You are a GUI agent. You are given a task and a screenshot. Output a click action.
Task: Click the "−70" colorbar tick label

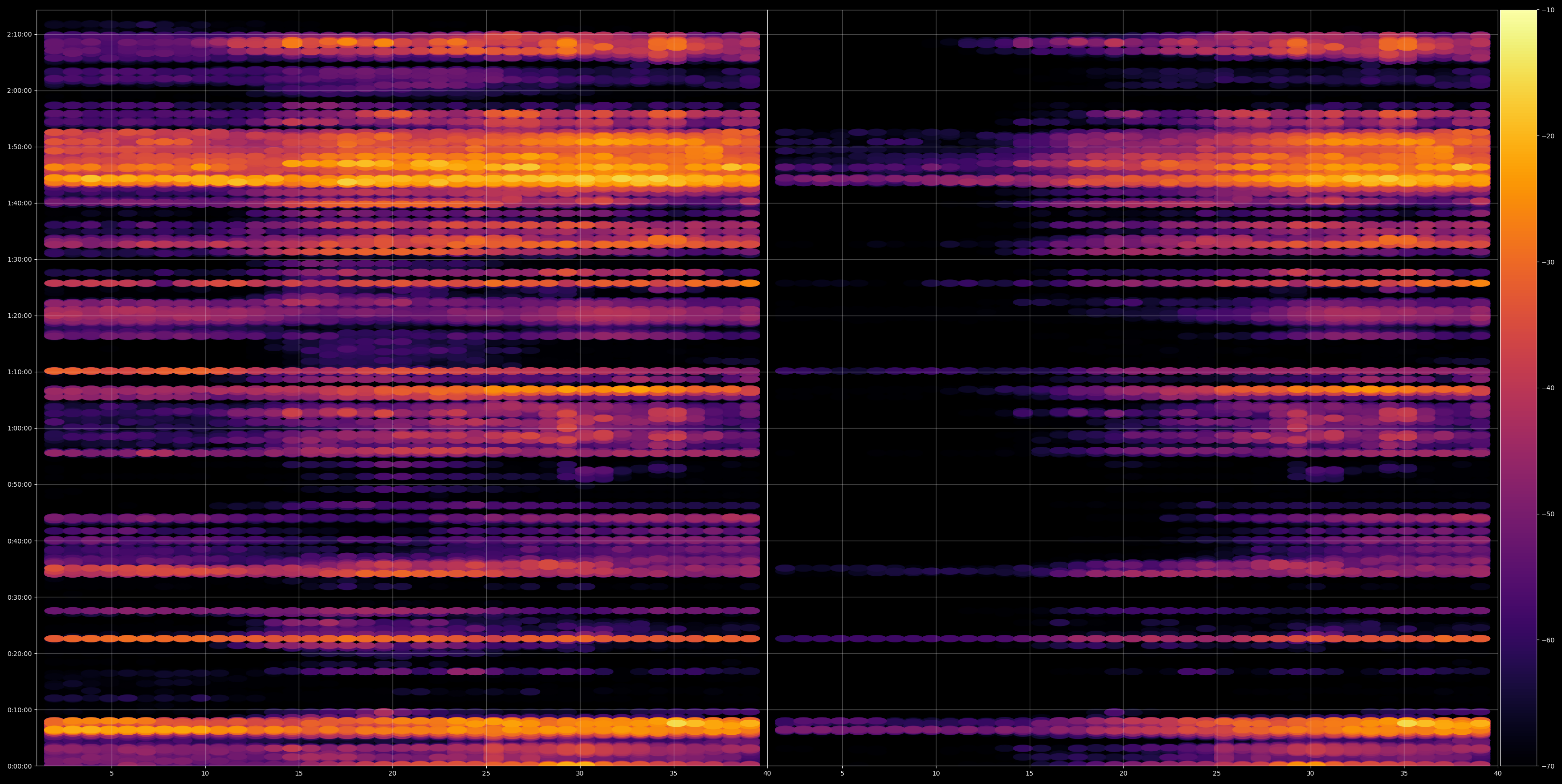point(1547,766)
